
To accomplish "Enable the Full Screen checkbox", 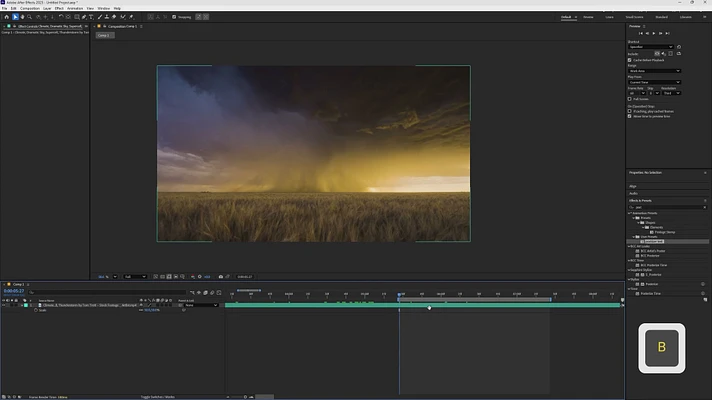I will (630, 99).
